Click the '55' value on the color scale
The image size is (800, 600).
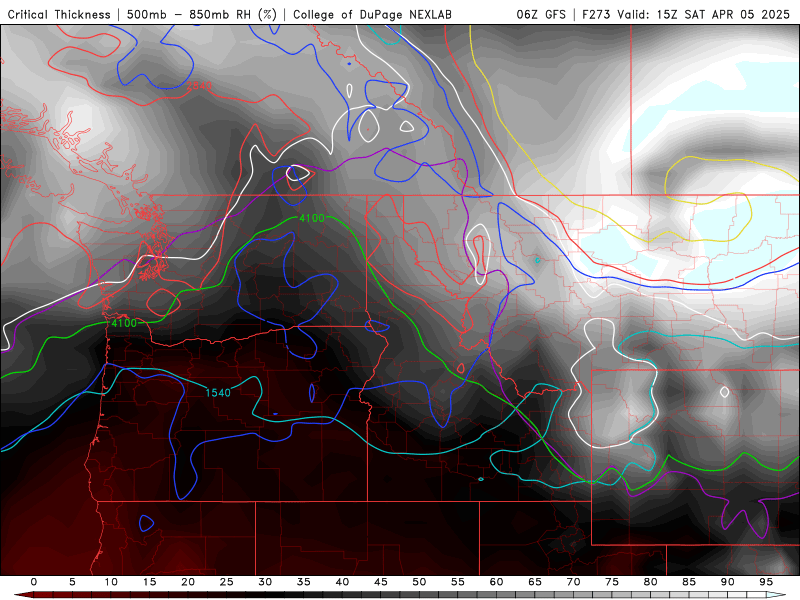[x=458, y=582]
